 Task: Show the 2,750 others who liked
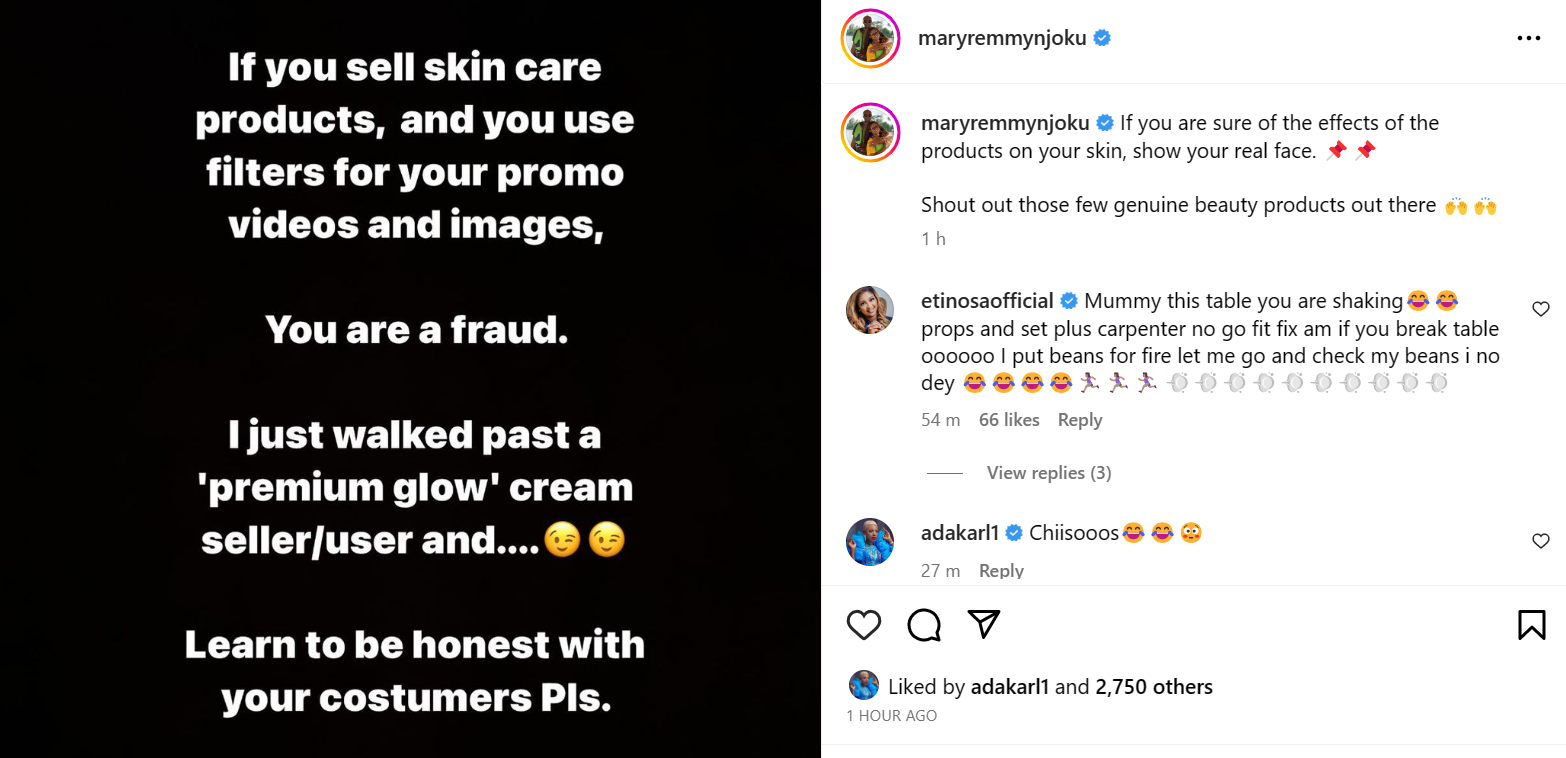pyautogui.click(x=1153, y=687)
